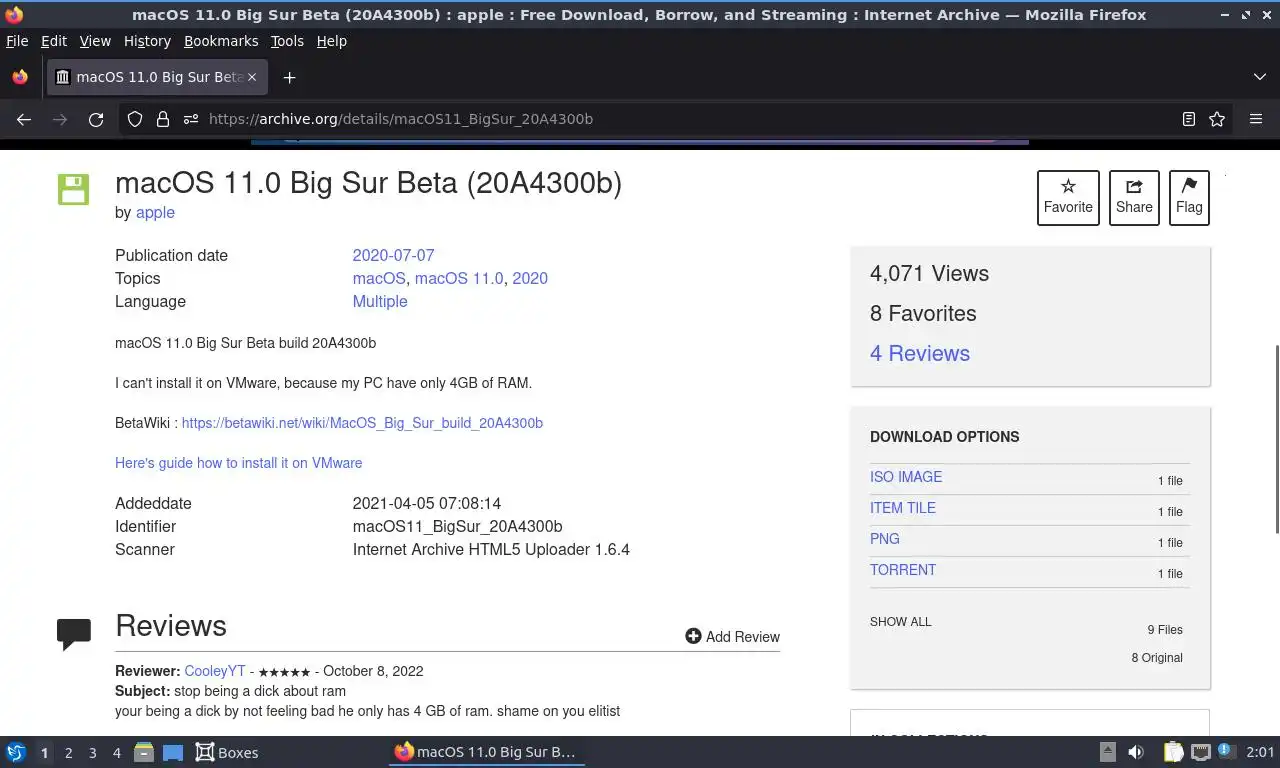Click the Firefox taskbar window button
The image size is (1280, 768).
[x=486, y=752]
